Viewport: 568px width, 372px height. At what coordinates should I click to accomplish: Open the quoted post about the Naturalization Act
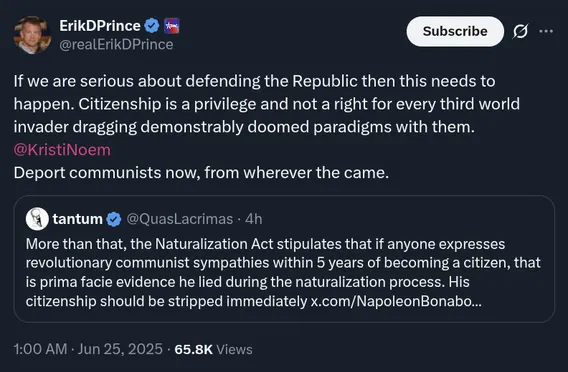[284, 259]
